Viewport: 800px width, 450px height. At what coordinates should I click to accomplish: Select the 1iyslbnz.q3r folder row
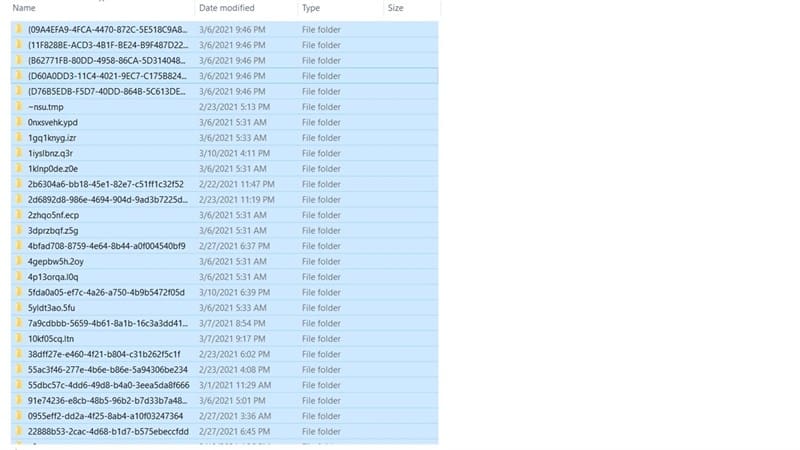pyautogui.click(x=224, y=153)
